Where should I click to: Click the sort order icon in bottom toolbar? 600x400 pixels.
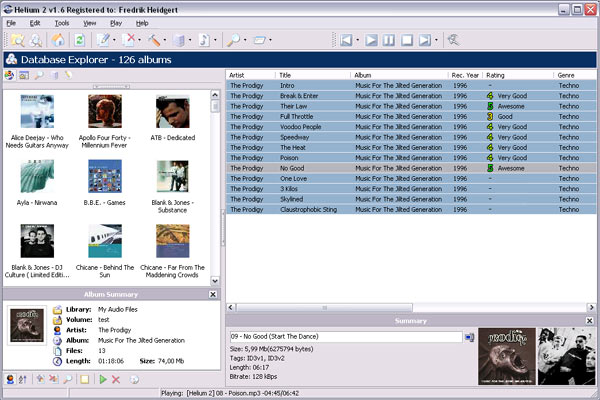pos(23,379)
